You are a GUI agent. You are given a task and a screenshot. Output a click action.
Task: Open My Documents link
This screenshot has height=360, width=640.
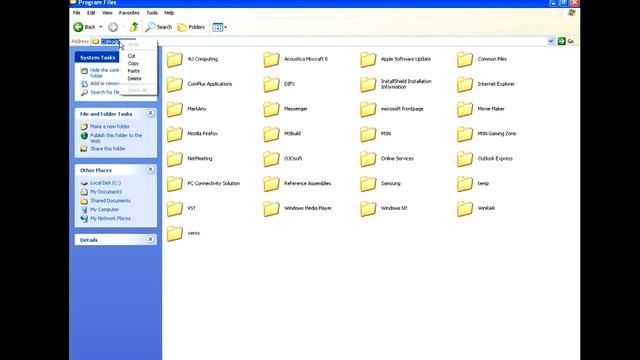point(101,192)
